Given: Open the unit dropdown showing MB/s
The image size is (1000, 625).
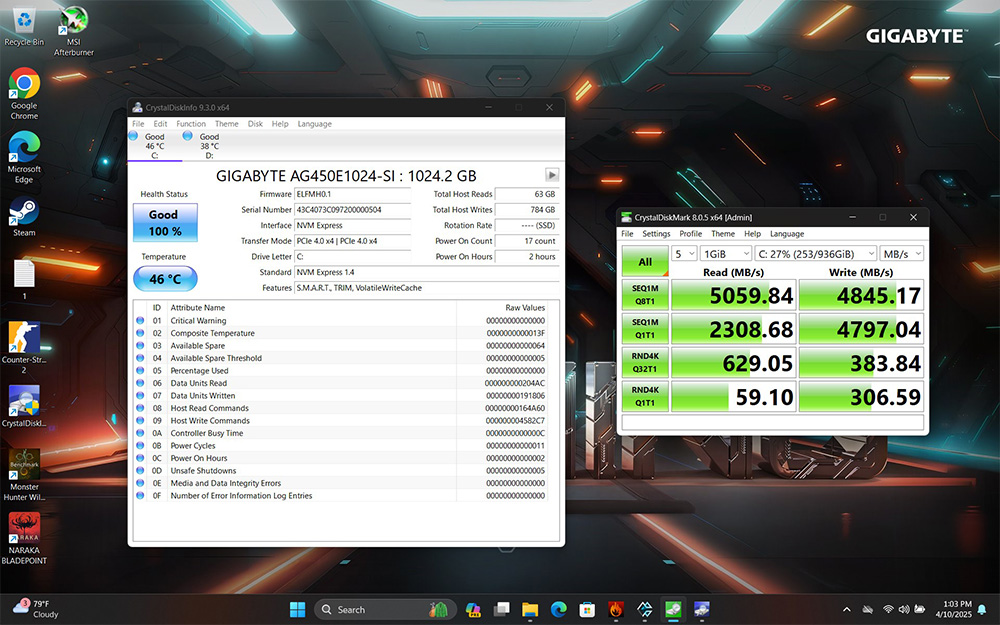Looking at the screenshot, I should coord(902,254).
